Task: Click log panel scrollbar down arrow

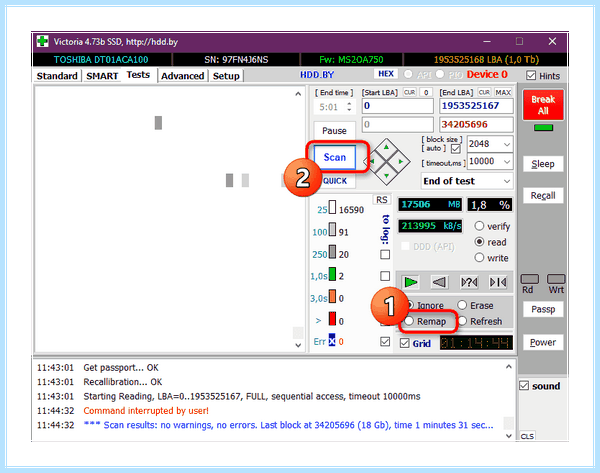Action: tap(509, 435)
